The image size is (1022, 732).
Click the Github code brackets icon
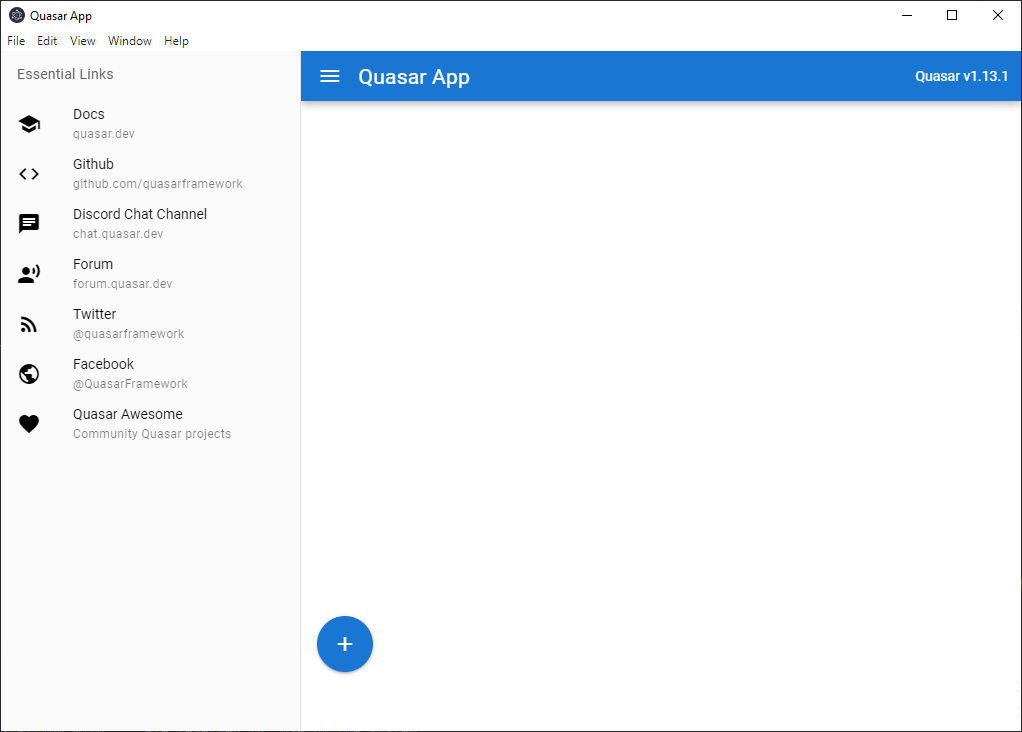[29, 174]
